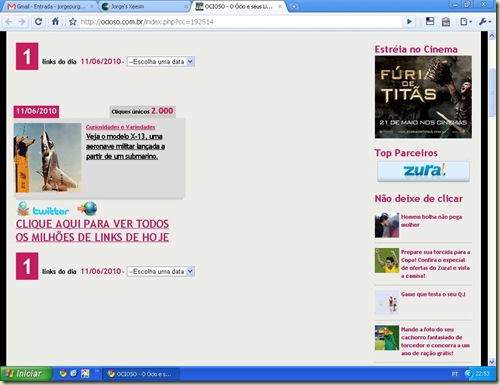Viewport: 500px width, 385px height.
Task: Click the Twitter logo
Action: [43, 209]
